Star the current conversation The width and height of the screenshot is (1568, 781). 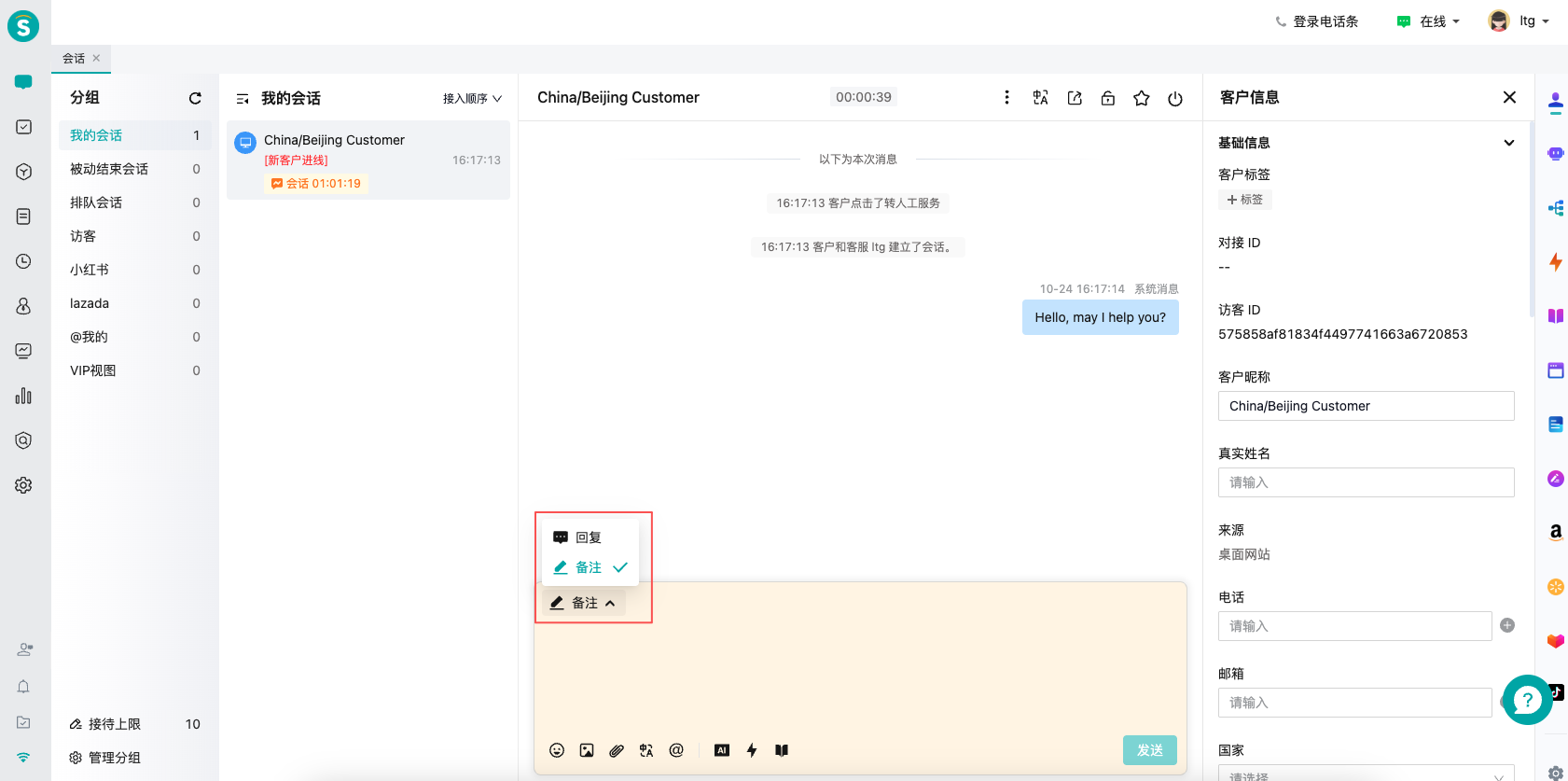click(1142, 98)
